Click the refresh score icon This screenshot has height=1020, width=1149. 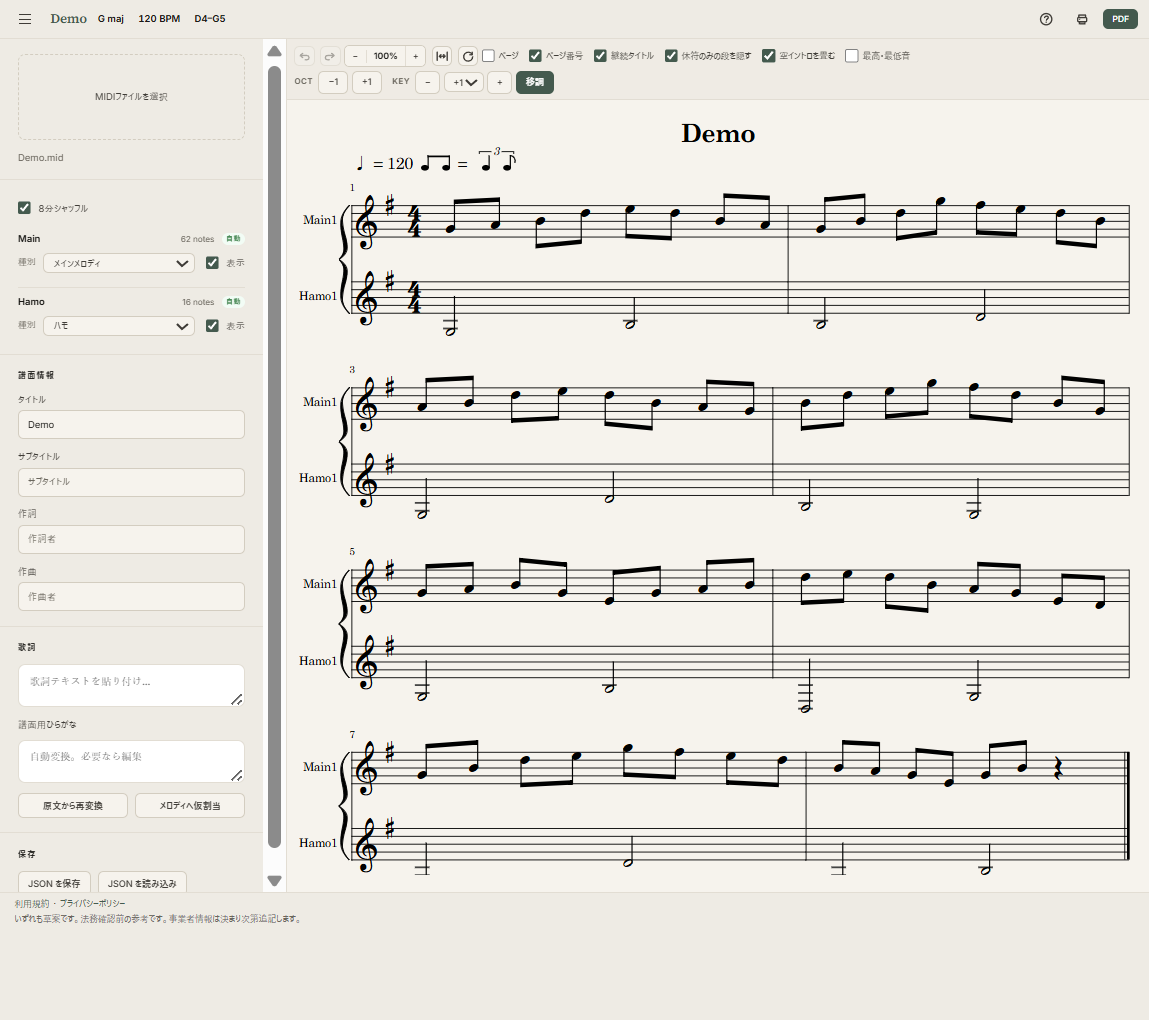pyautogui.click(x=468, y=56)
